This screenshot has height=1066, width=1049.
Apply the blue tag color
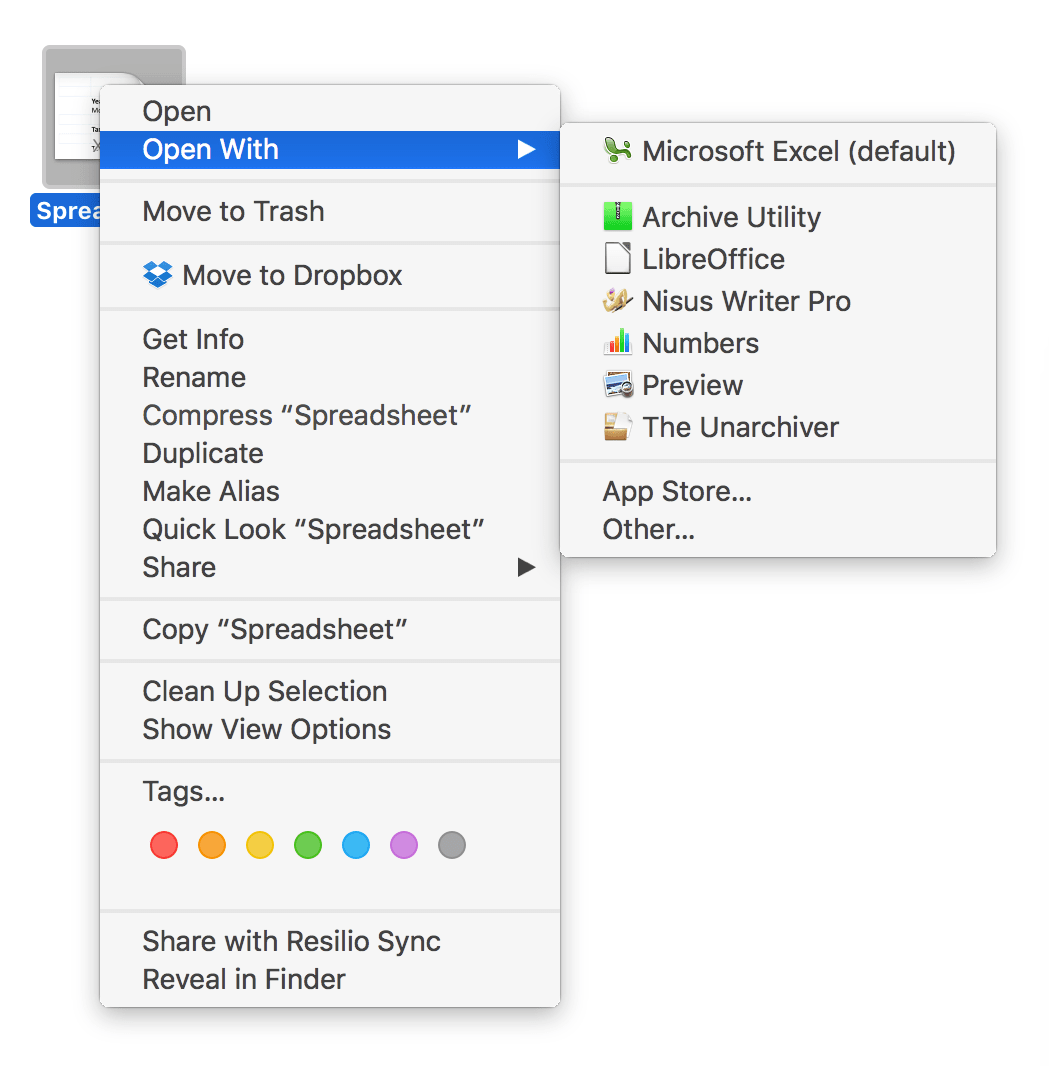pyautogui.click(x=356, y=845)
